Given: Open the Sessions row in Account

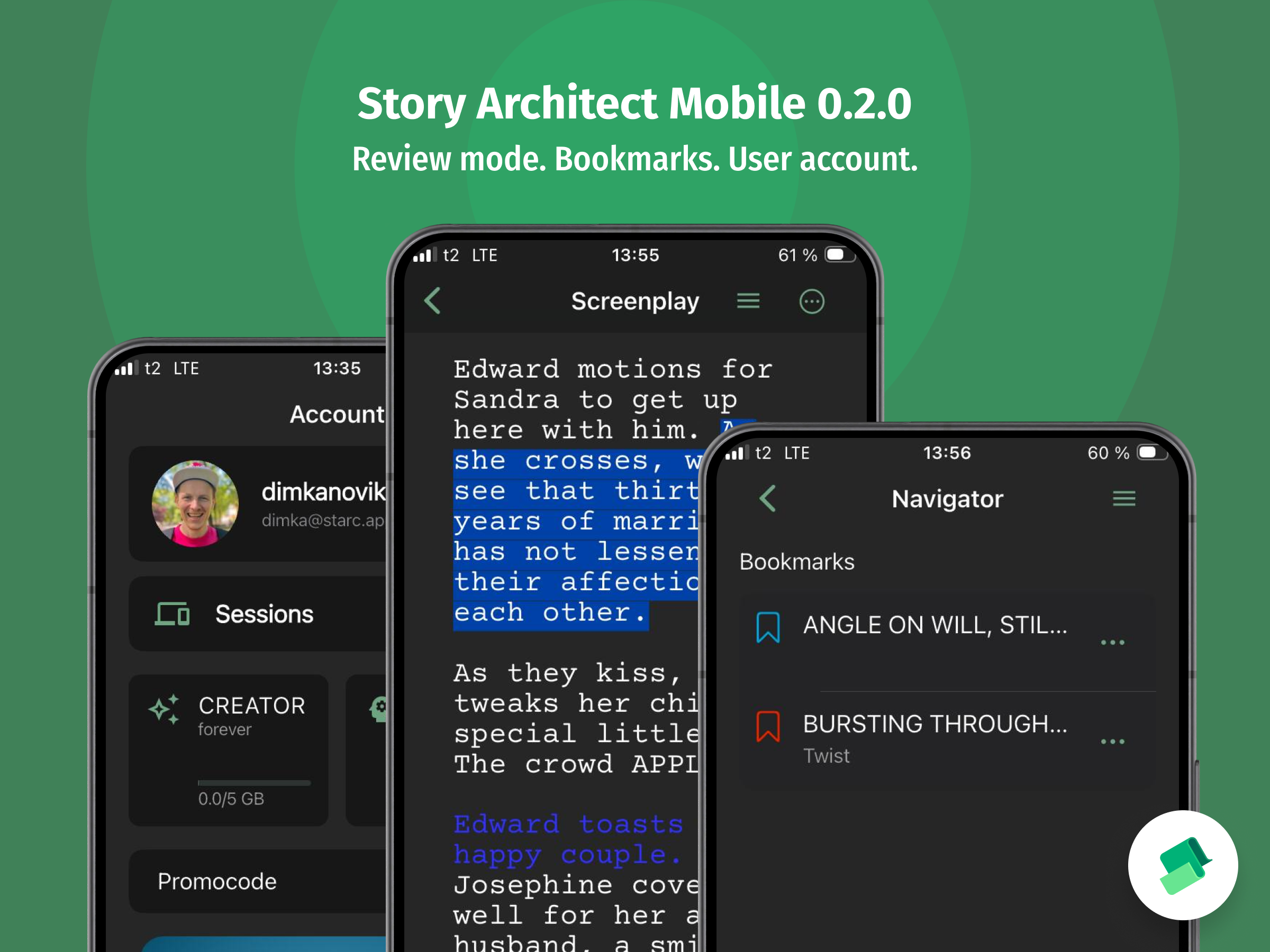Looking at the screenshot, I should pos(258,614).
